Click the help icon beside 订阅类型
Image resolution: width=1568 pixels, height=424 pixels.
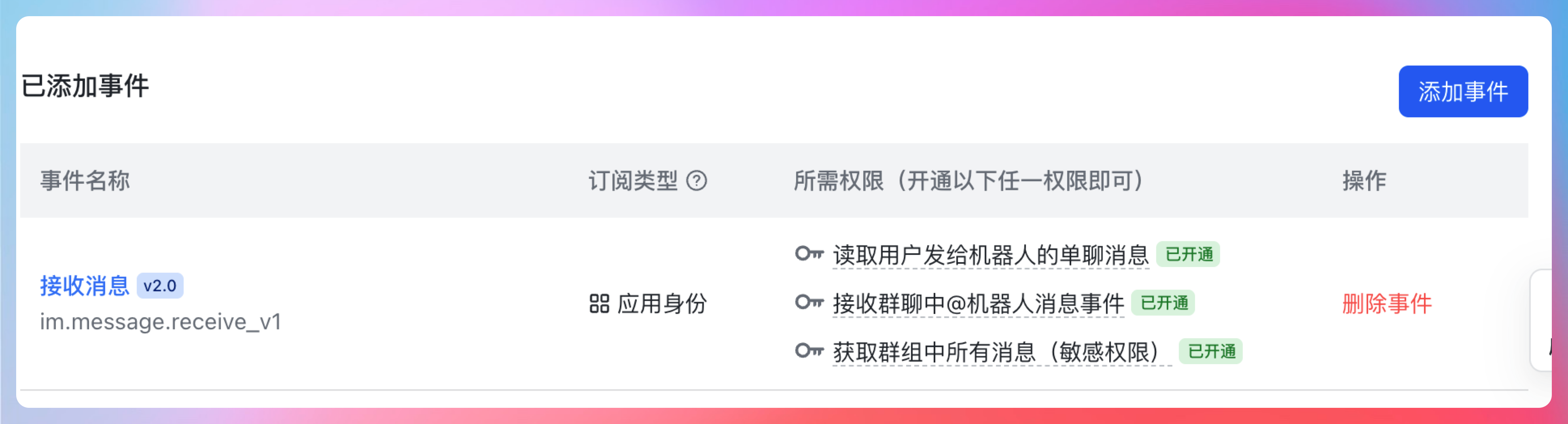[x=696, y=181]
